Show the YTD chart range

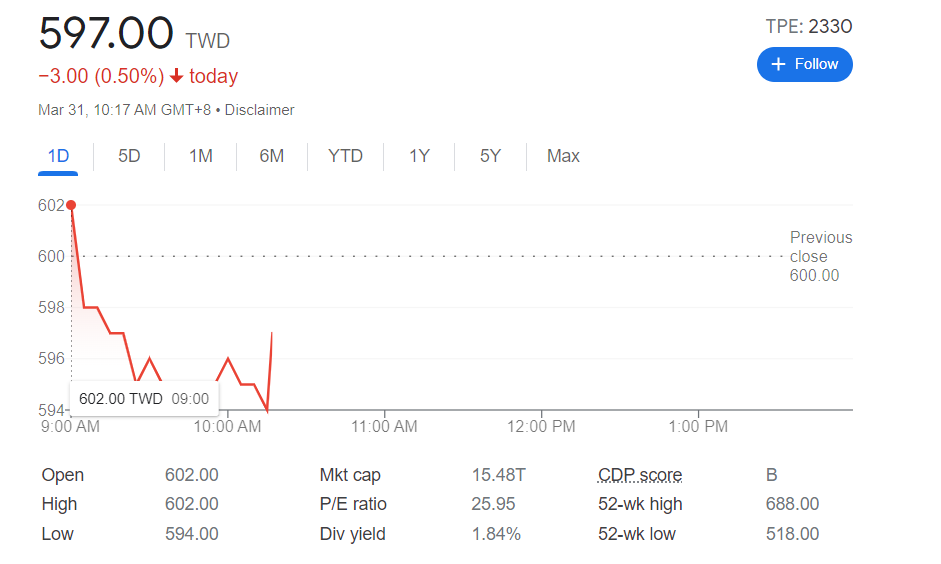click(345, 156)
